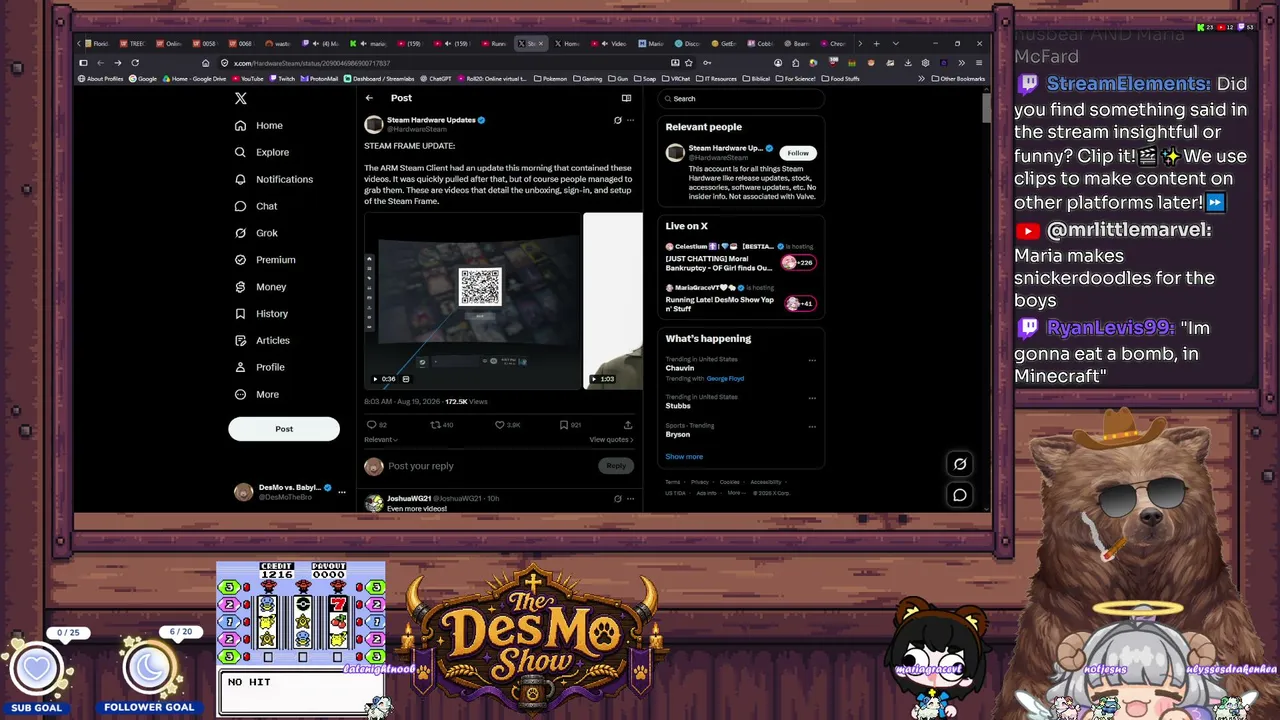Open Profile in the X sidebar
The image size is (1280, 720).
[260, 367]
